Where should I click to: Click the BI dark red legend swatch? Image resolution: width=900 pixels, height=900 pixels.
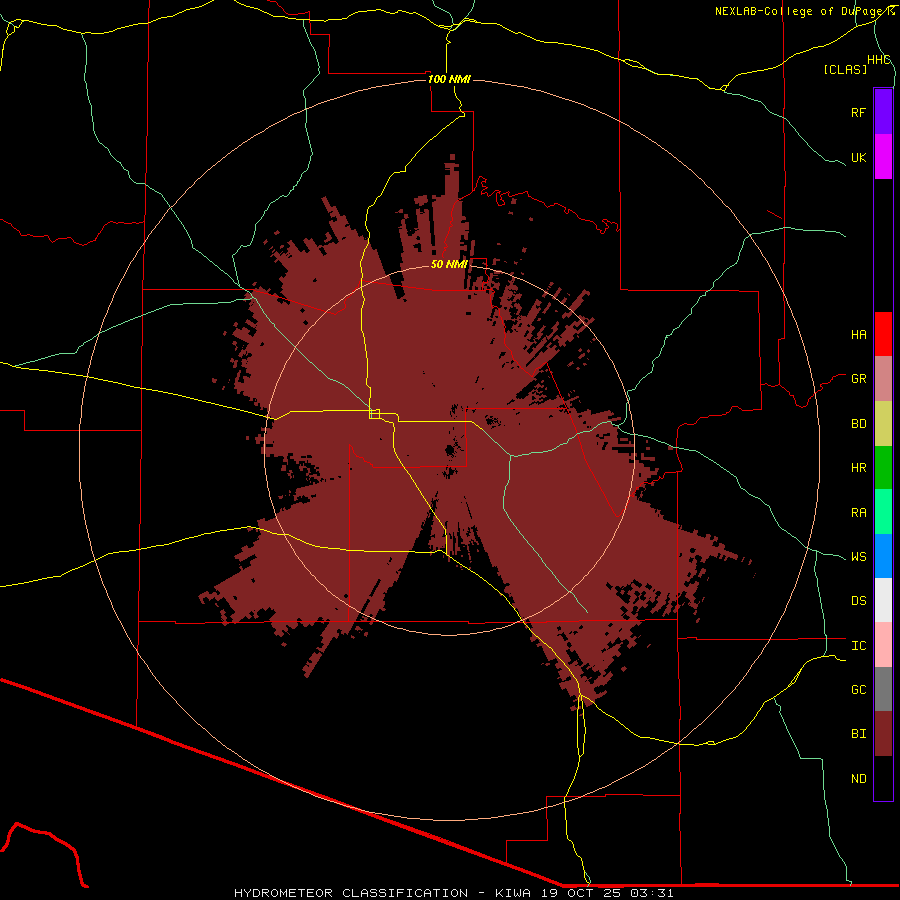(x=883, y=734)
